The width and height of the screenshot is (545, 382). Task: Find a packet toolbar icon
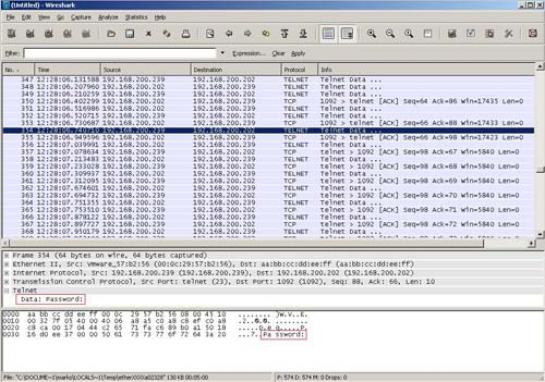pos(210,34)
